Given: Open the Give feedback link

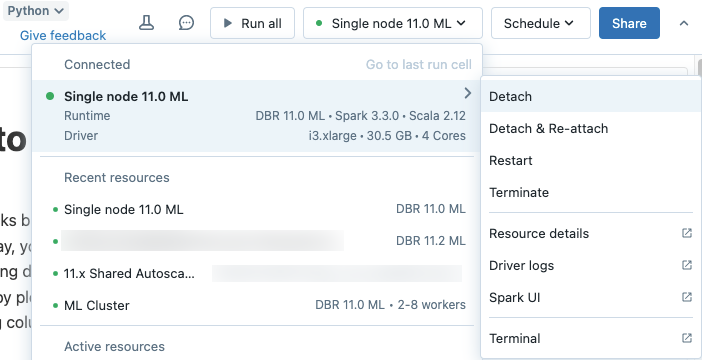Looking at the screenshot, I should [x=63, y=35].
